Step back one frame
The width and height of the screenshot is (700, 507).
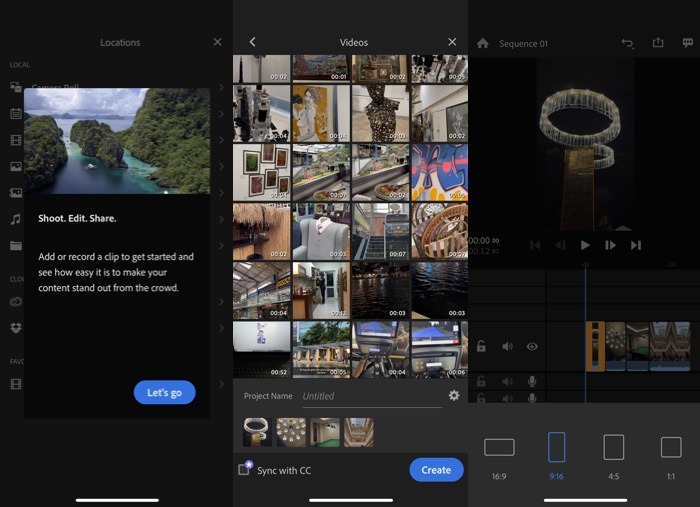coord(560,245)
